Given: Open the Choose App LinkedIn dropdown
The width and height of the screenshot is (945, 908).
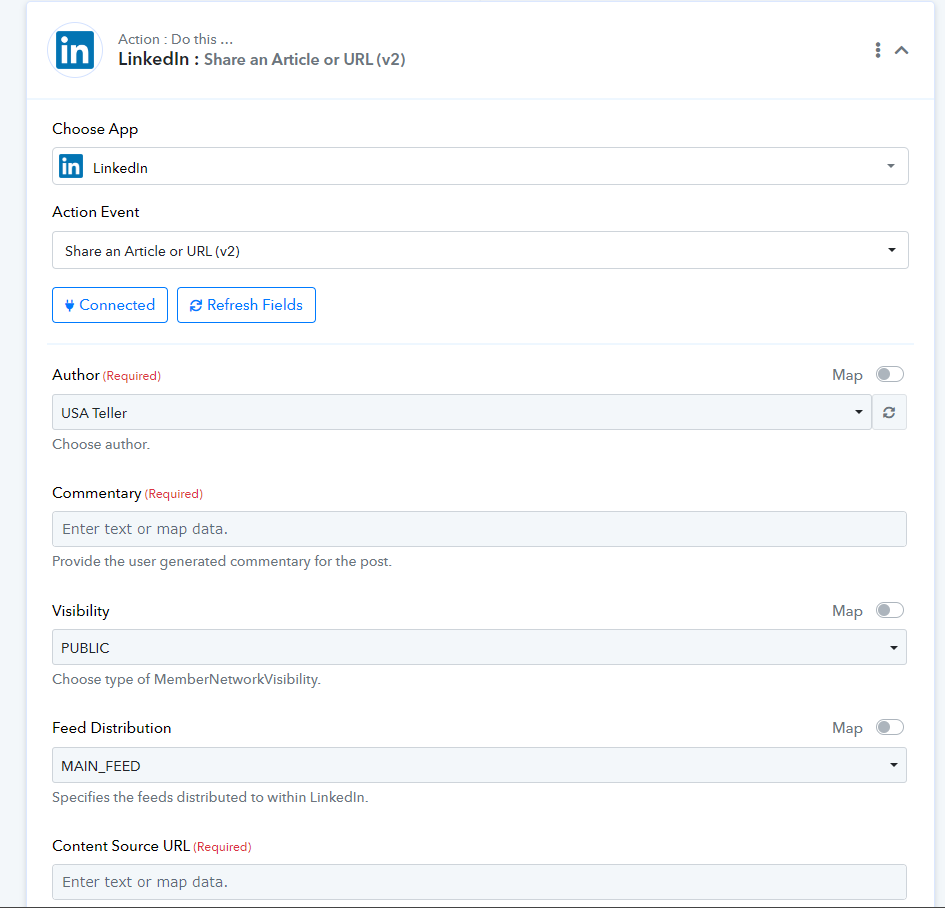Looking at the screenshot, I should point(480,166).
